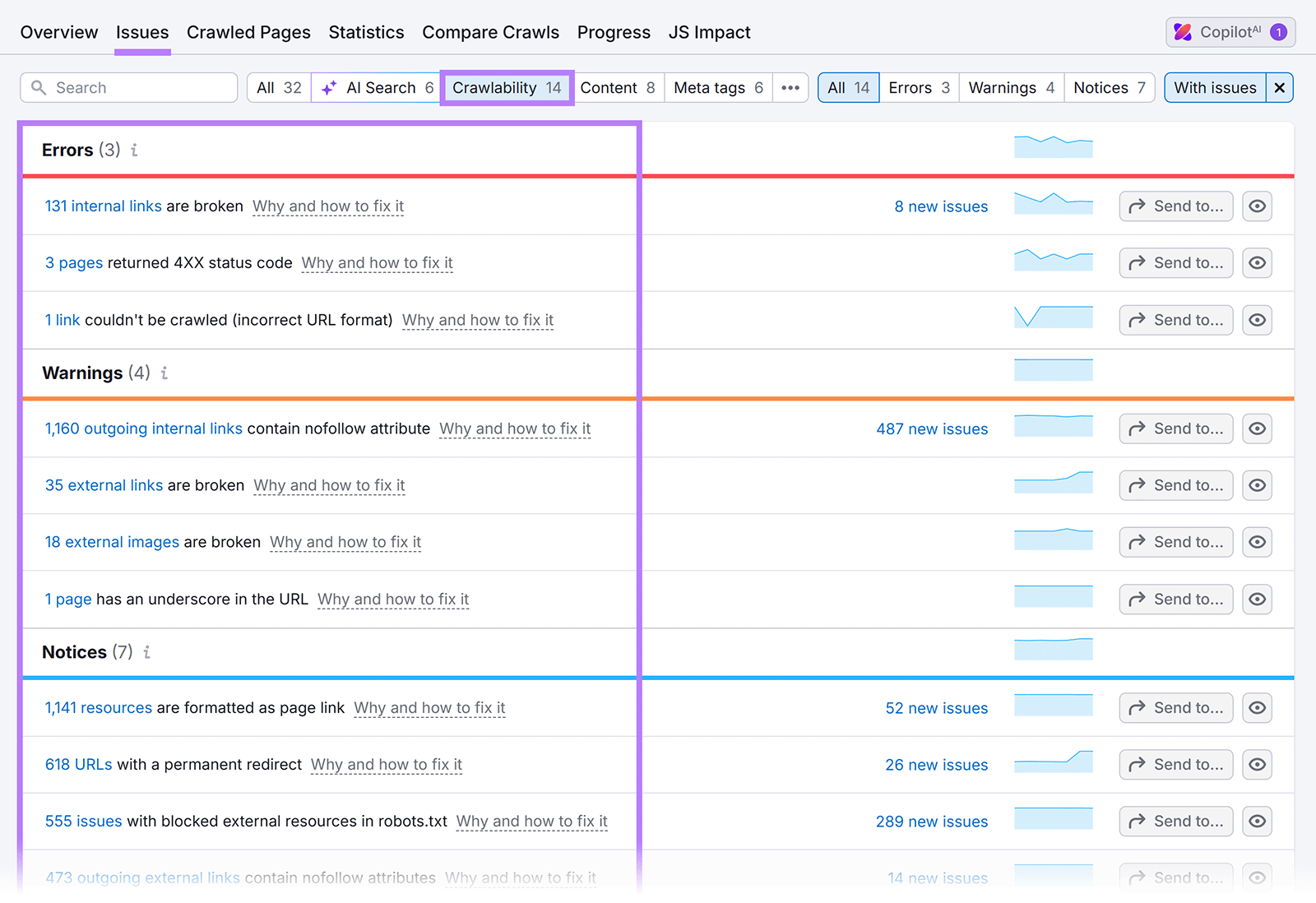
Task: Open the 487 new issues link
Action: click(932, 428)
